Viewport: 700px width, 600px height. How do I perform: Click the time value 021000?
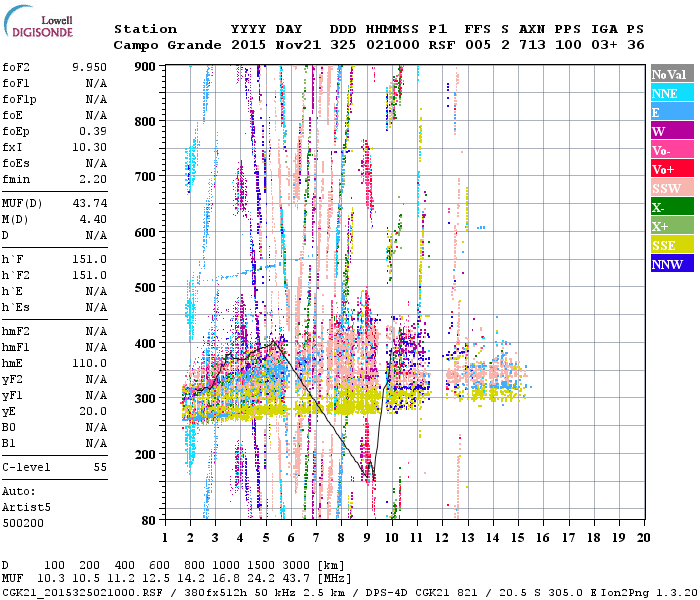click(393, 45)
